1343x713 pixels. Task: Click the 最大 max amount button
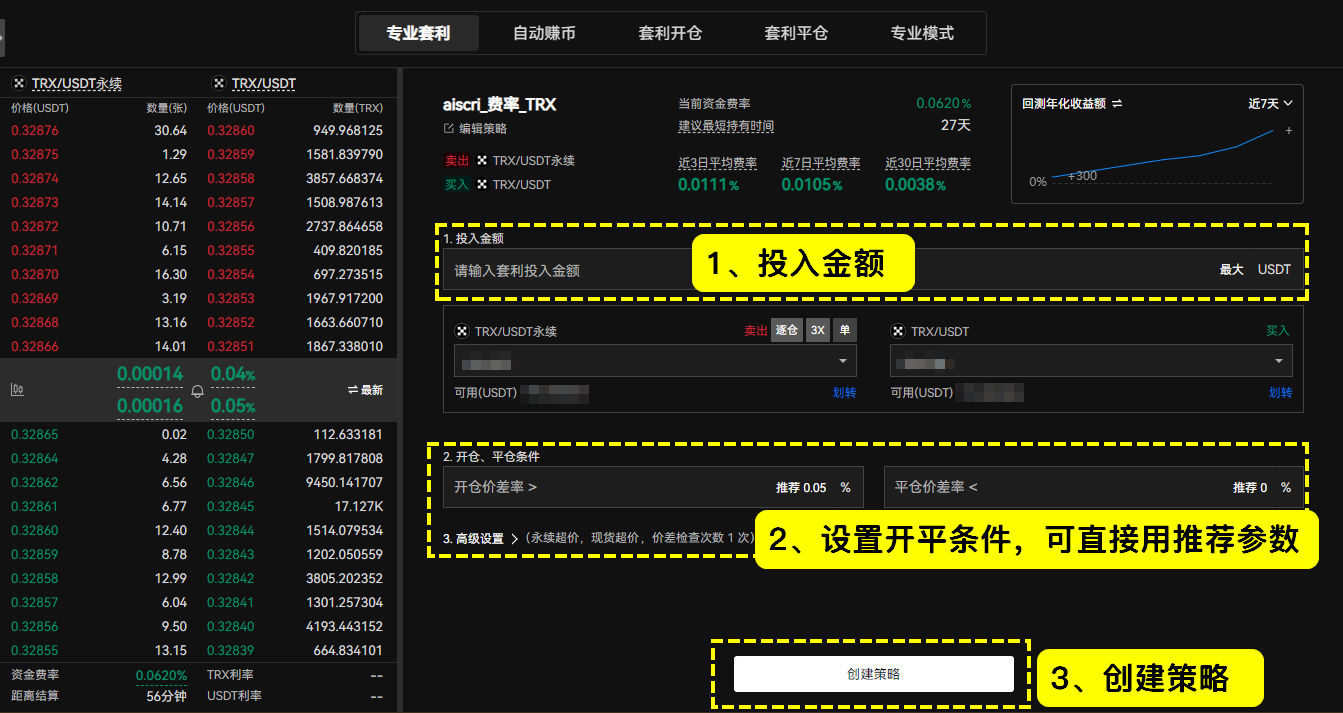(x=1231, y=270)
